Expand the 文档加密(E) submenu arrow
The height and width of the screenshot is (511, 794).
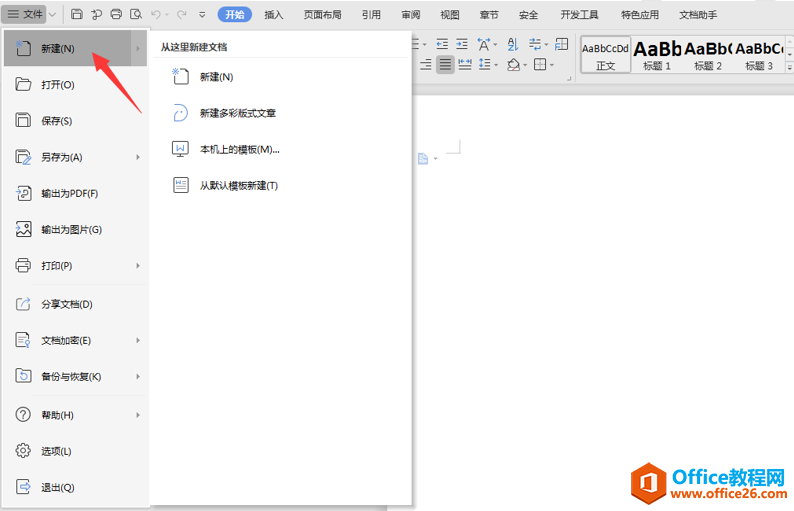pos(138,340)
